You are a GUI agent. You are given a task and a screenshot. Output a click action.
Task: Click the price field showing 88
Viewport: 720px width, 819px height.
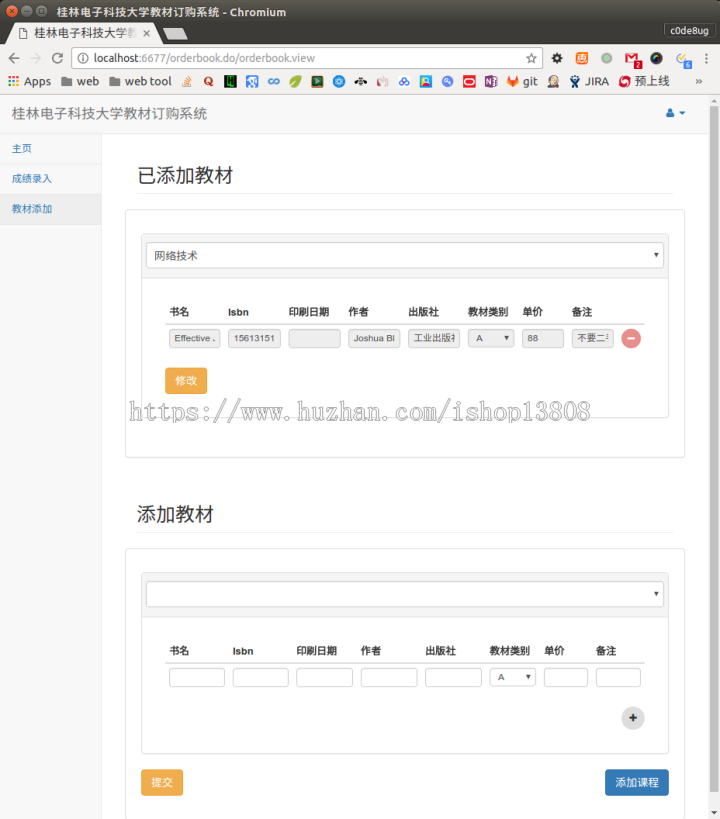point(543,338)
